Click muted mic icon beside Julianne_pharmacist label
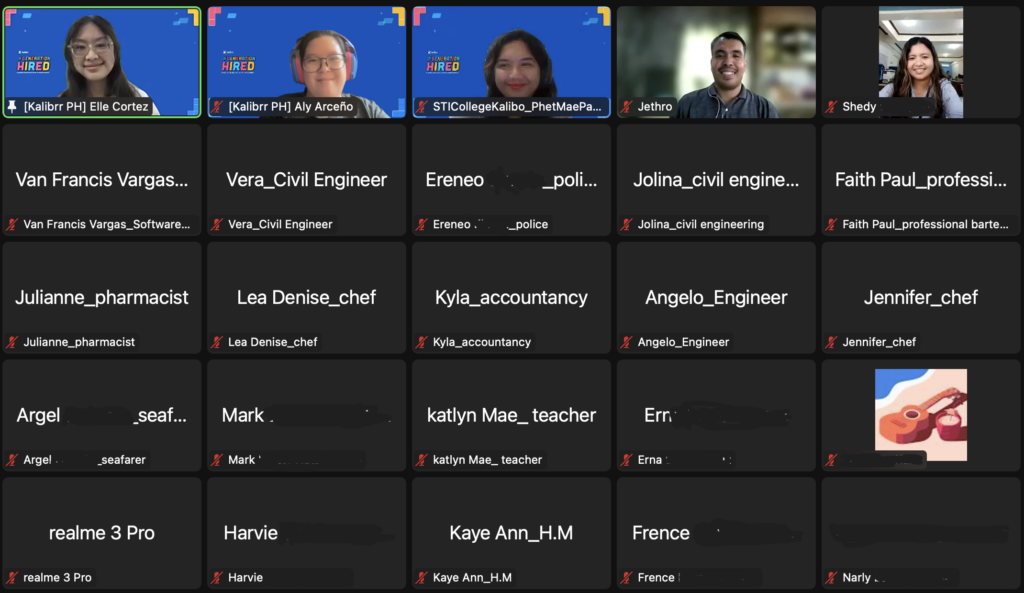 (x=12, y=342)
